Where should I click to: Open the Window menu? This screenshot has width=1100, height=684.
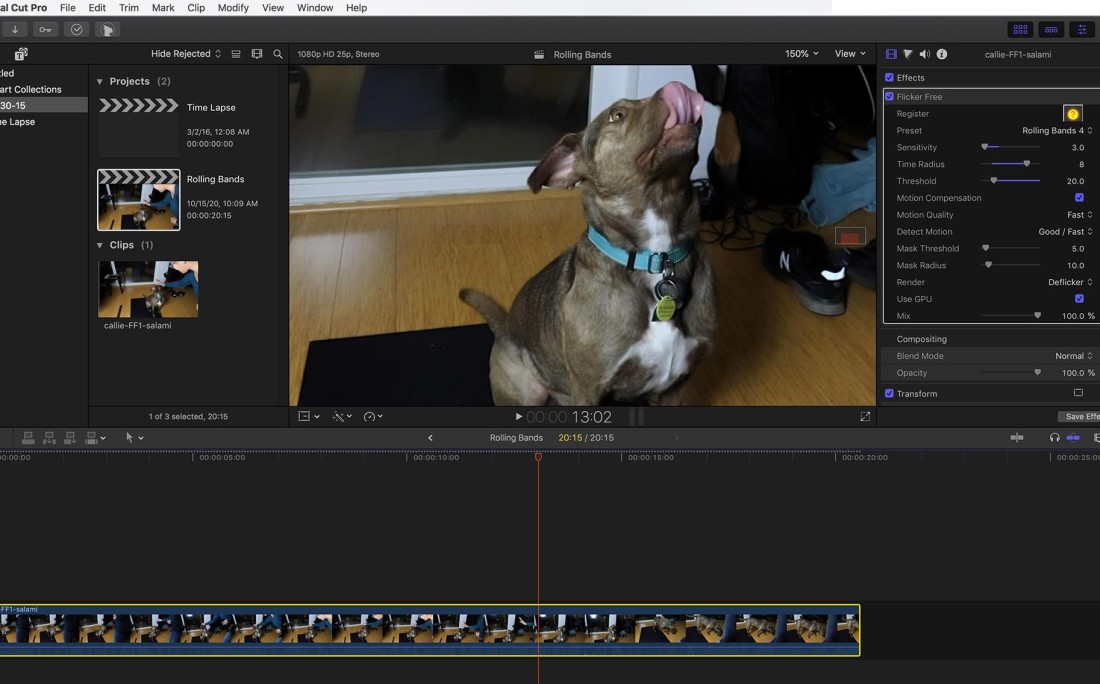[x=315, y=8]
